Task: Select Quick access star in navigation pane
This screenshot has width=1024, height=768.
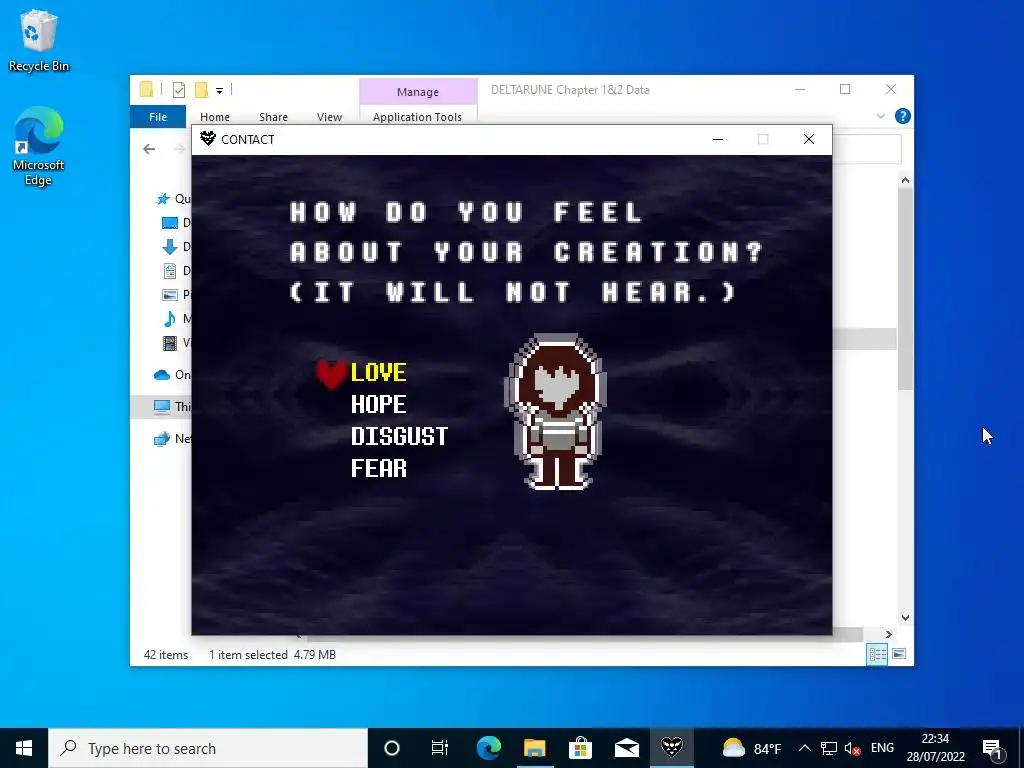Action: coord(163,199)
